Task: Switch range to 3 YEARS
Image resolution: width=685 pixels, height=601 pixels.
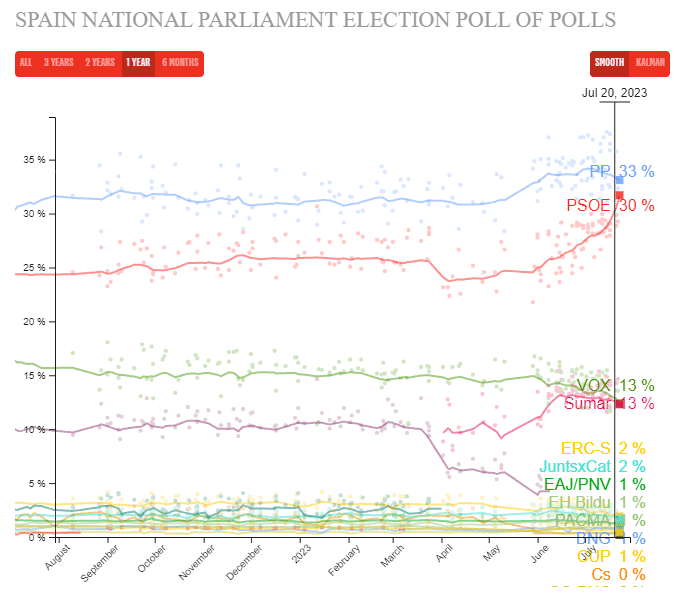Action: coord(59,63)
